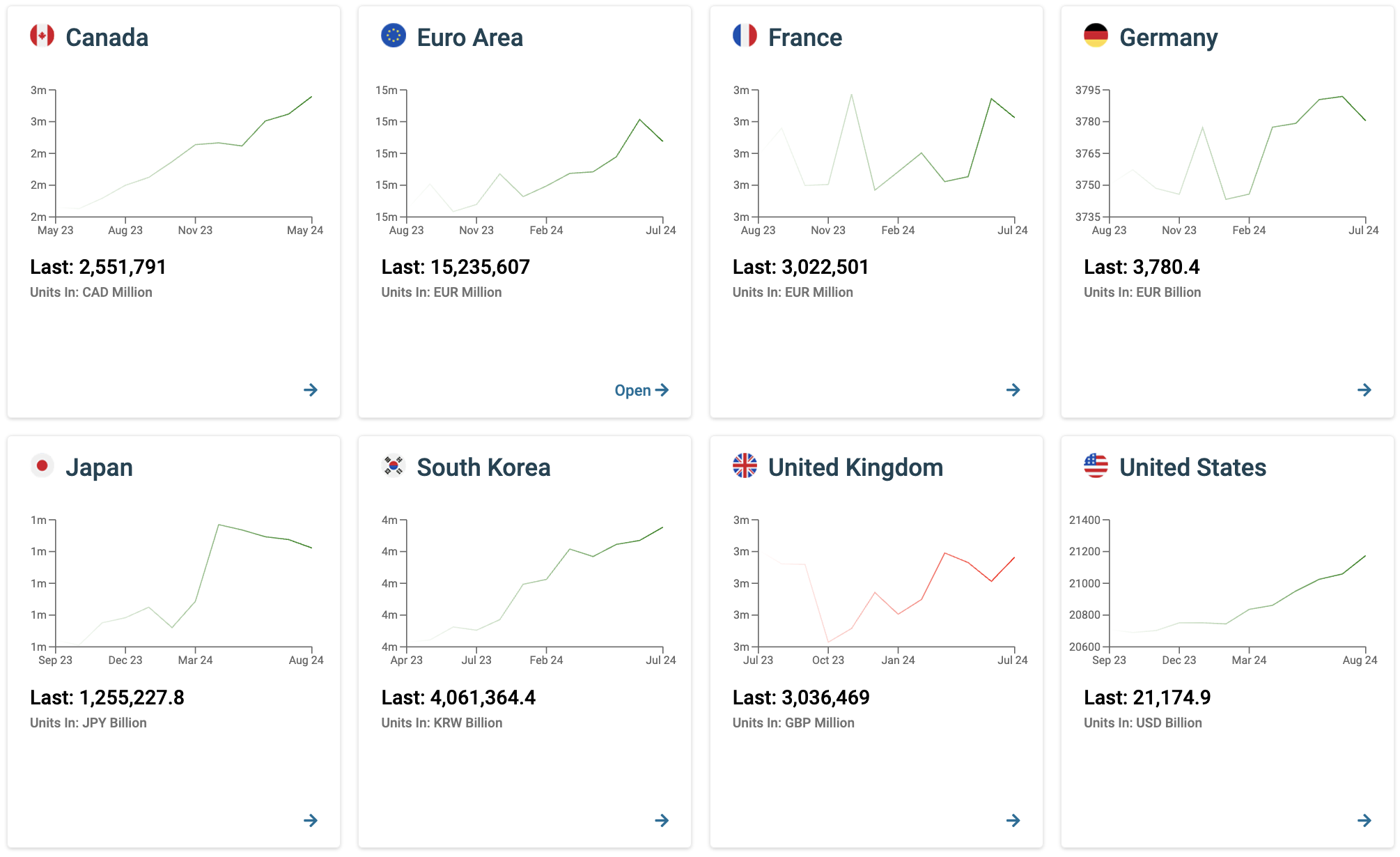Open the United Kingdom heading
The height and width of the screenshot is (857, 1400).
tap(855, 468)
